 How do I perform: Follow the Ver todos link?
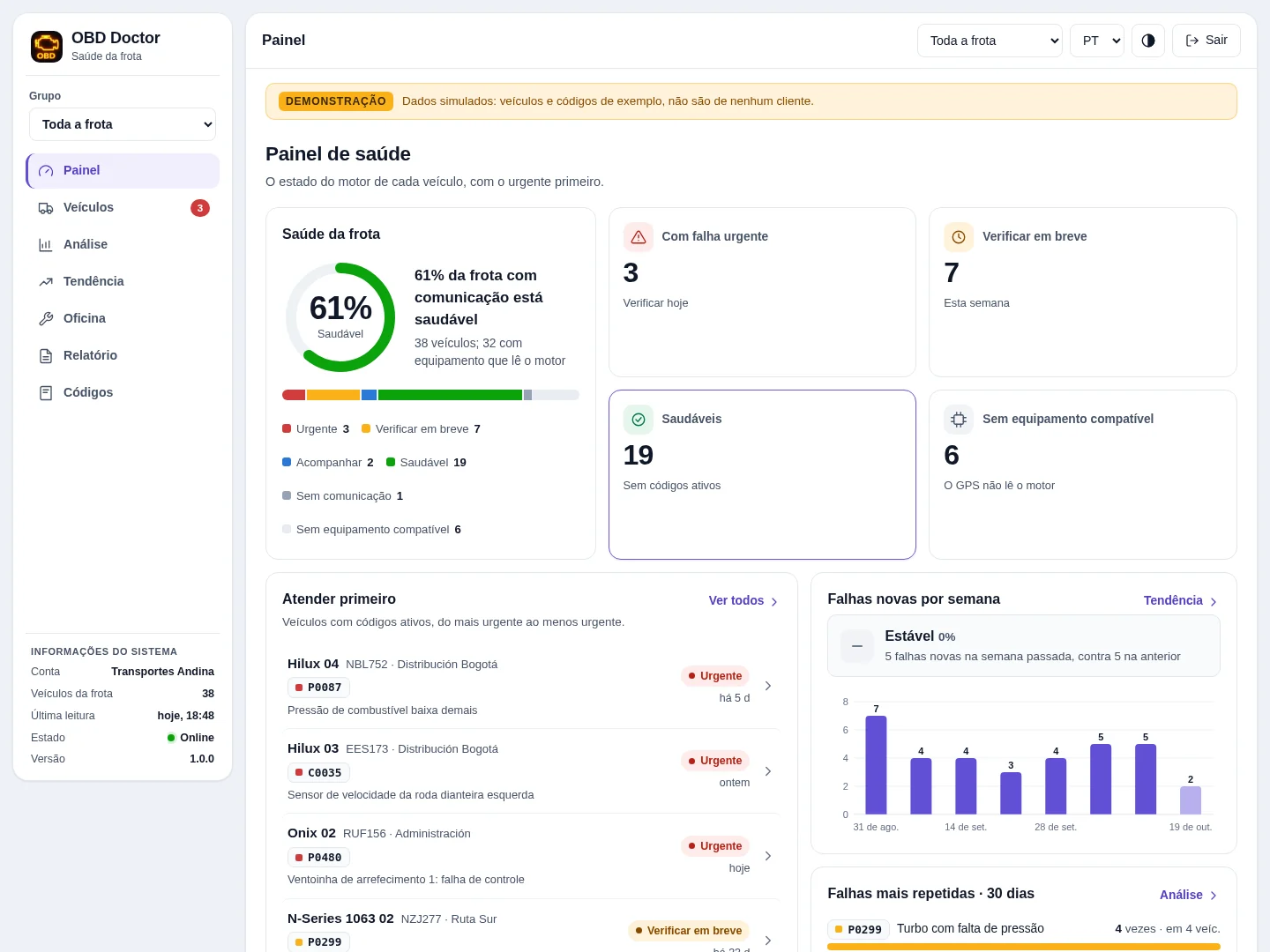tap(743, 601)
